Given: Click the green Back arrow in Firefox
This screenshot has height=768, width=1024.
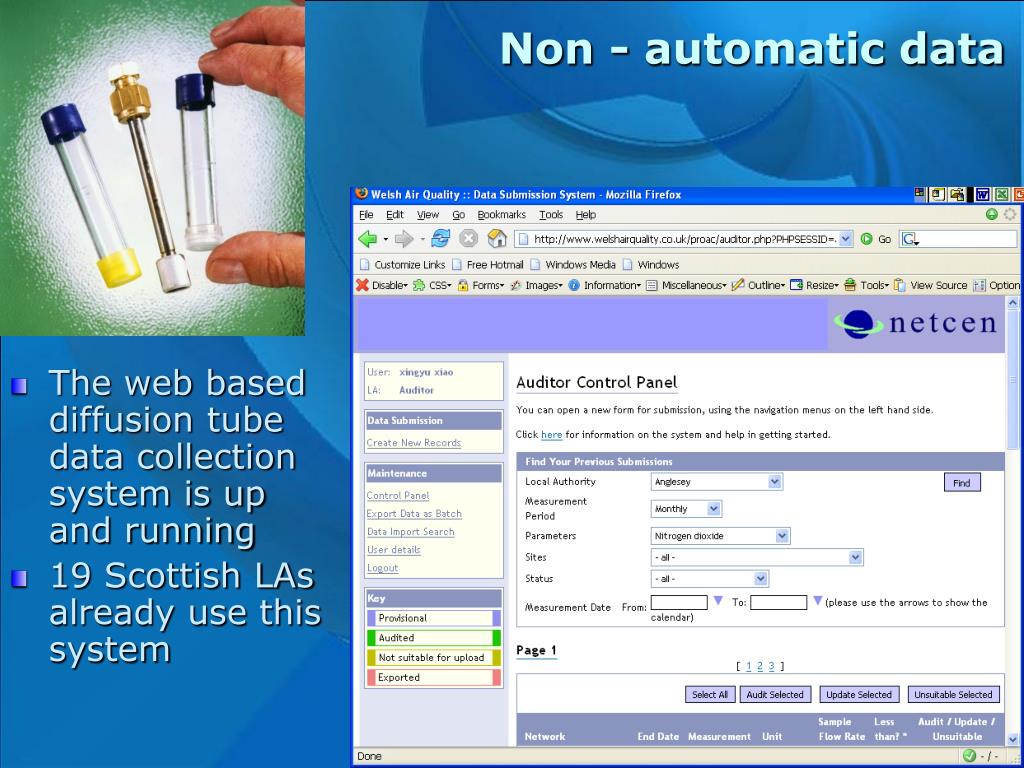Looking at the screenshot, I should point(368,239).
